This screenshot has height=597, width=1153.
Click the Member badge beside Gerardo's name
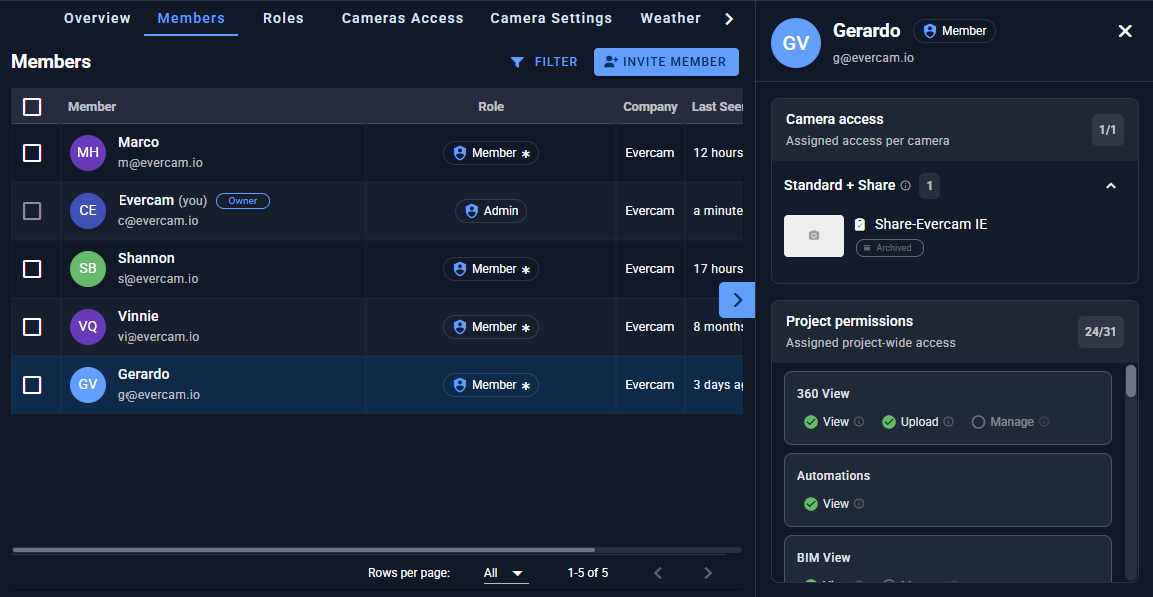click(x=954, y=31)
